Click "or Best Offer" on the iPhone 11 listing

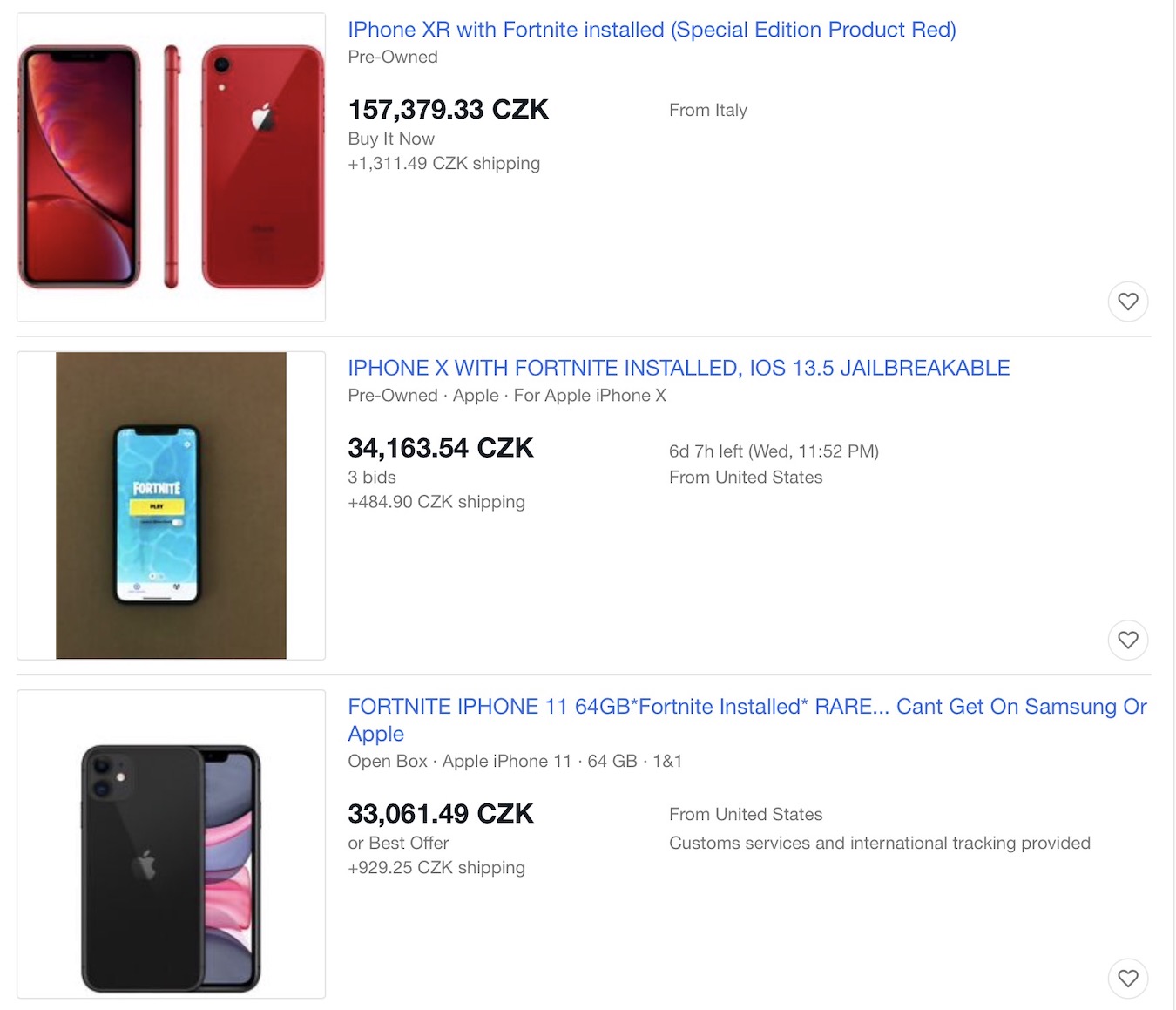click(398, 843)
